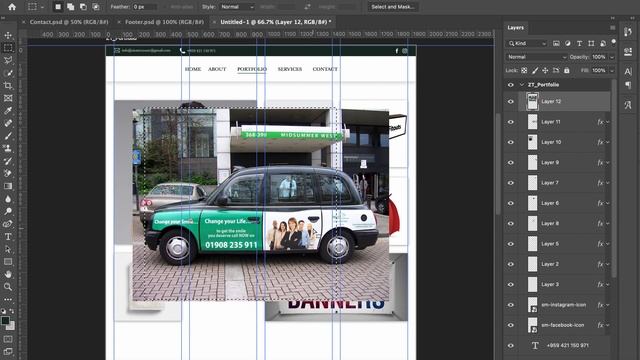The width and height of the screenshot is (640, 360).
Task: Select the Eraser tool
Action: (x=8, y=173)
